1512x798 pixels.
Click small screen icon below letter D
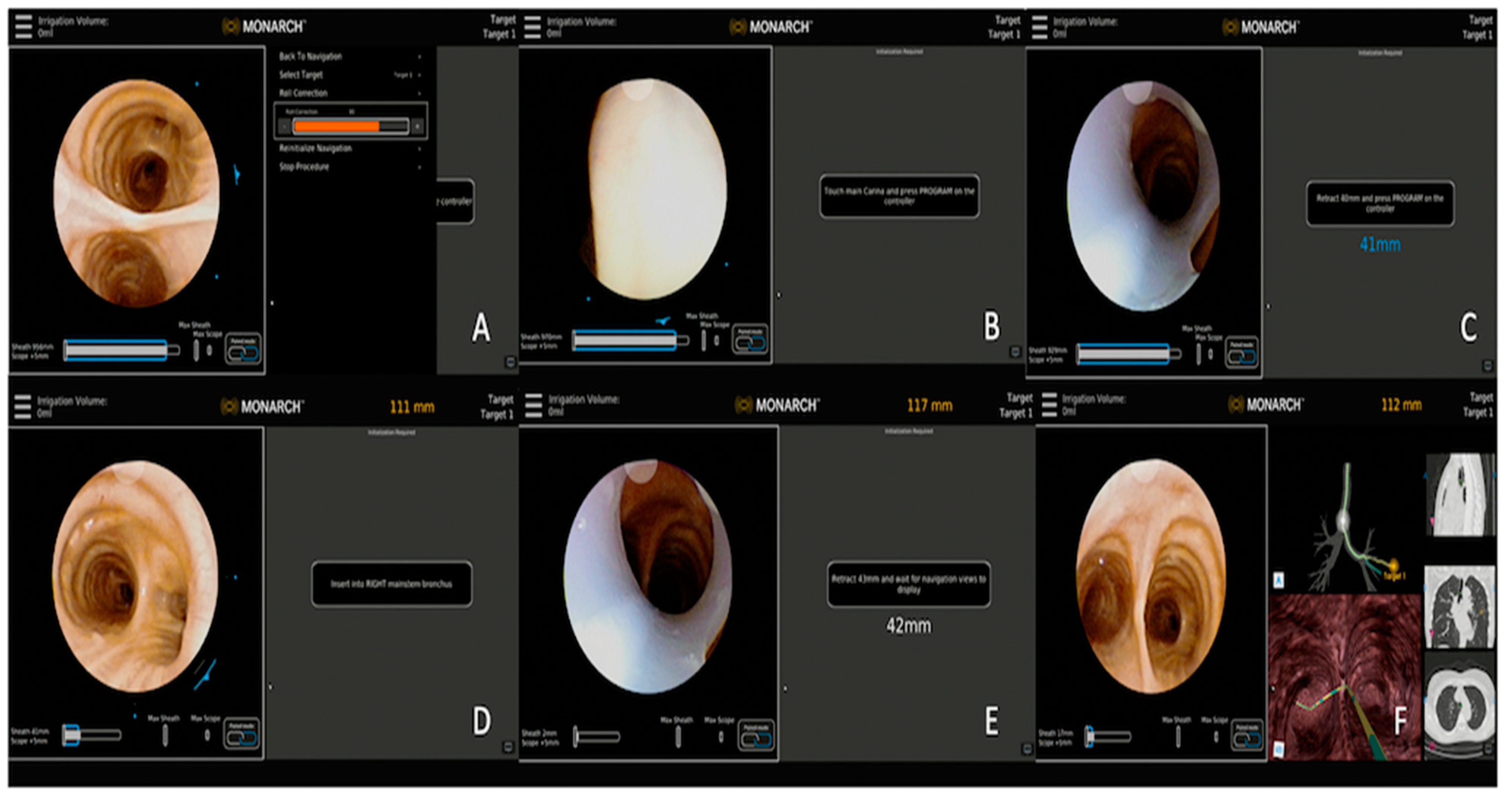coord(508,747)
